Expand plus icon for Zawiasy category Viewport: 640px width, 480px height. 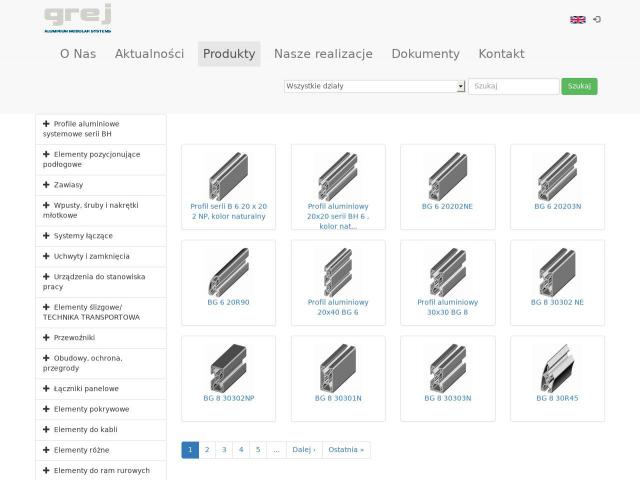tap(46, 184)
